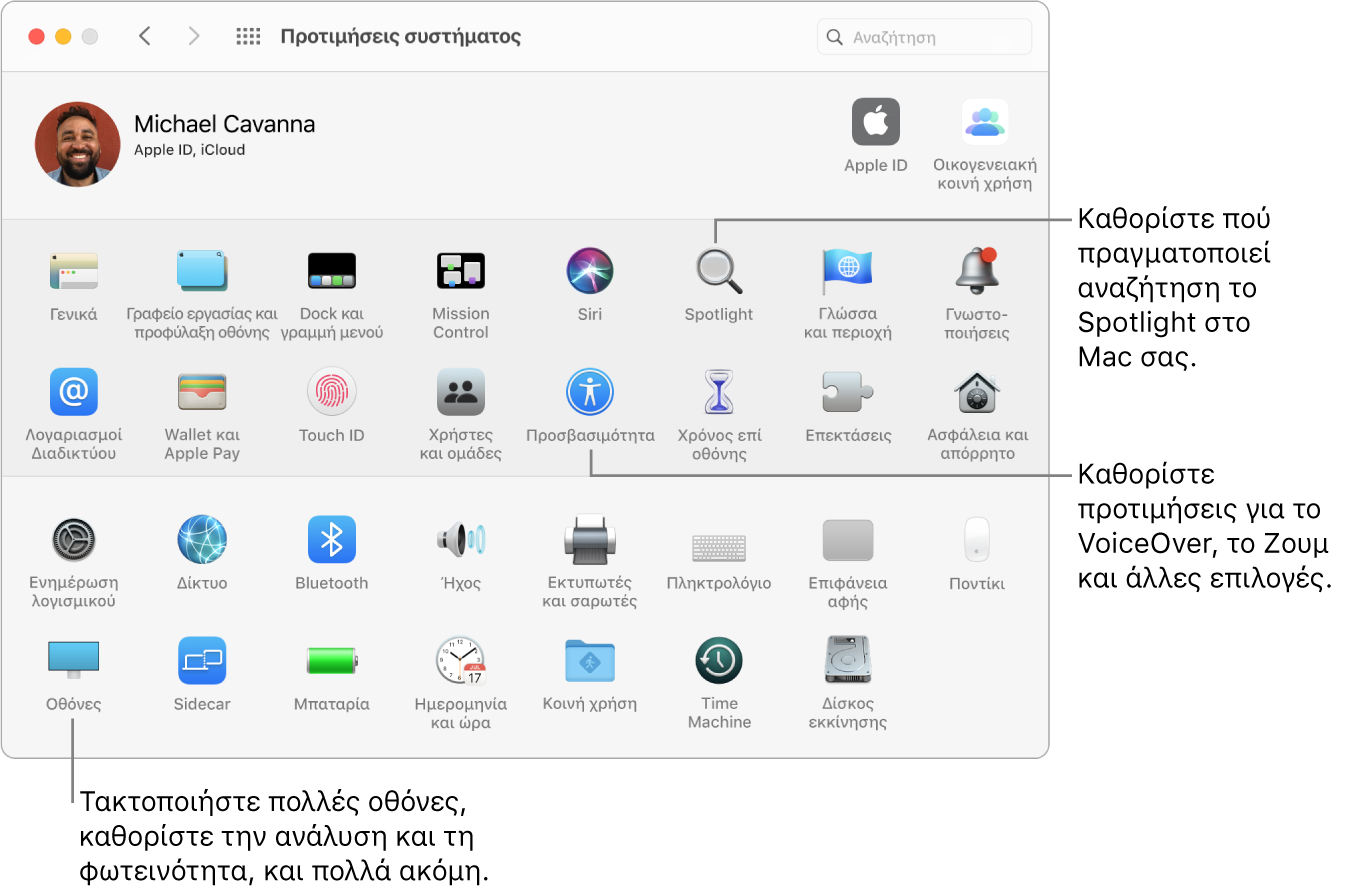Open Wallet και Apple Pay preferences

pyautogui.click(x=202, y=392)
